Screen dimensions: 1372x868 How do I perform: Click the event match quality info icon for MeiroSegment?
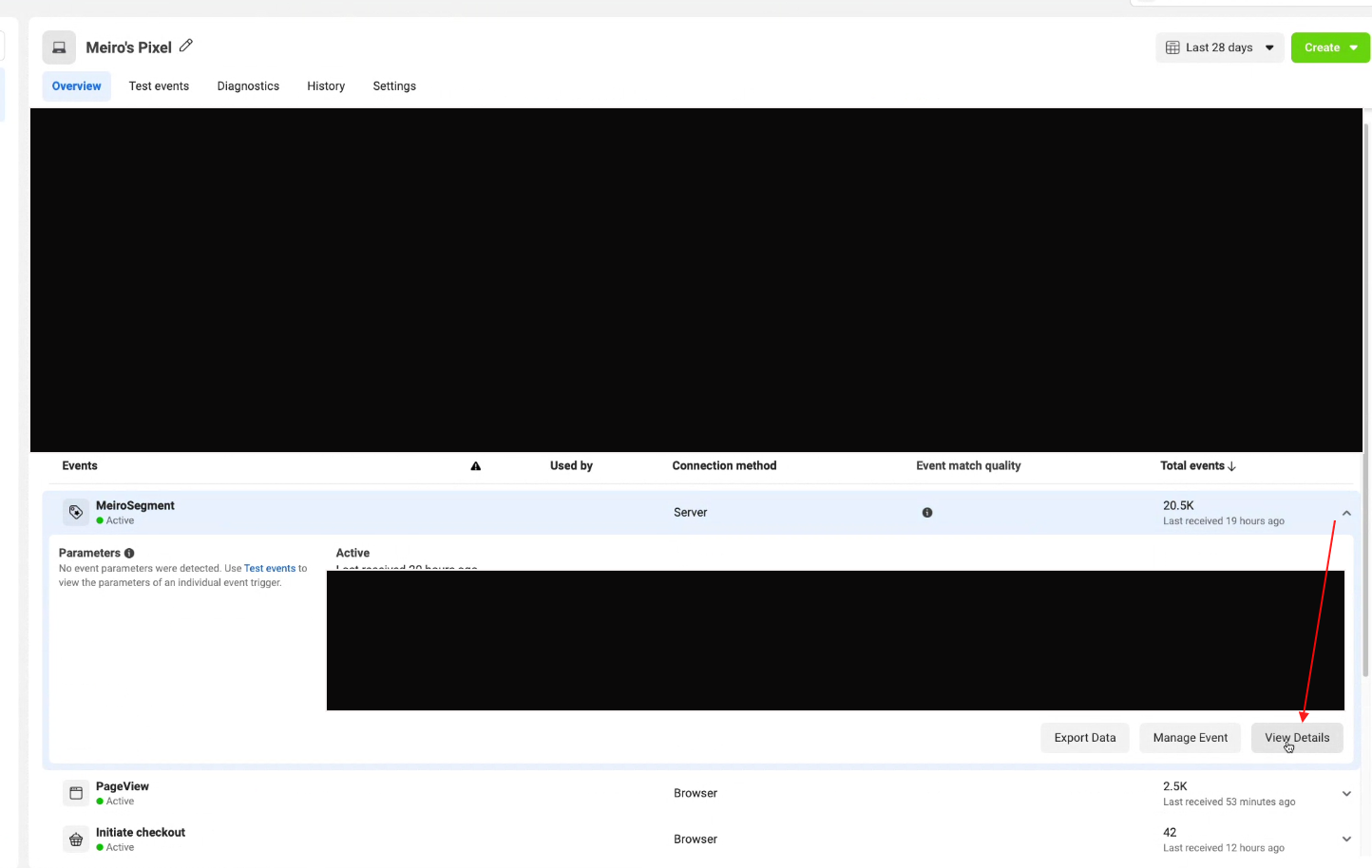[x=927, y=513]
